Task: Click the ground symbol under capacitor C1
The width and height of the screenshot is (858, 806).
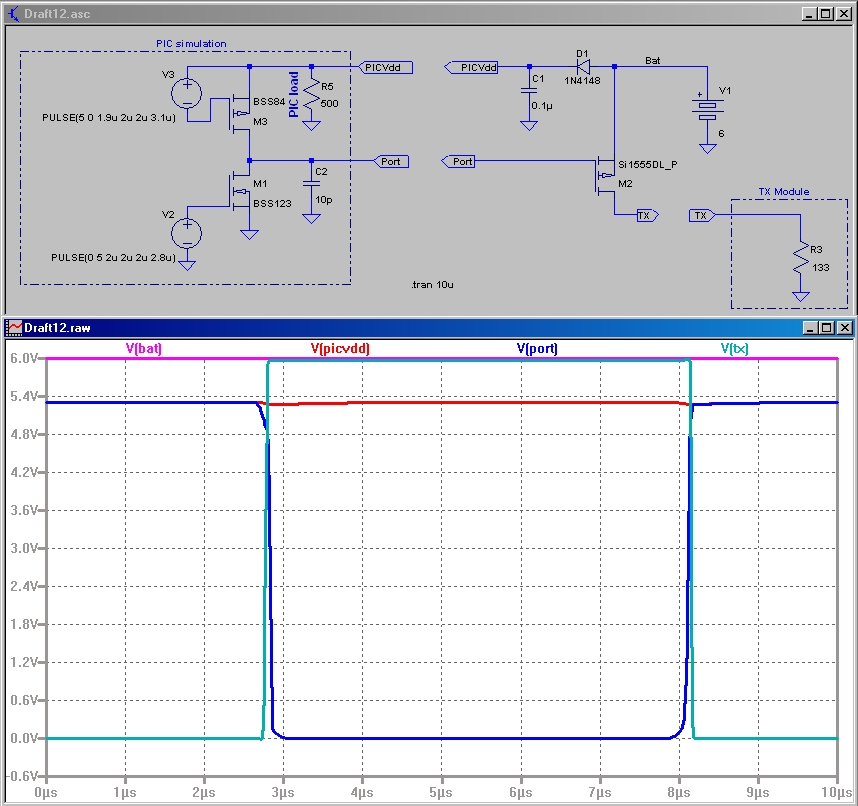Action: coord(529,126)
